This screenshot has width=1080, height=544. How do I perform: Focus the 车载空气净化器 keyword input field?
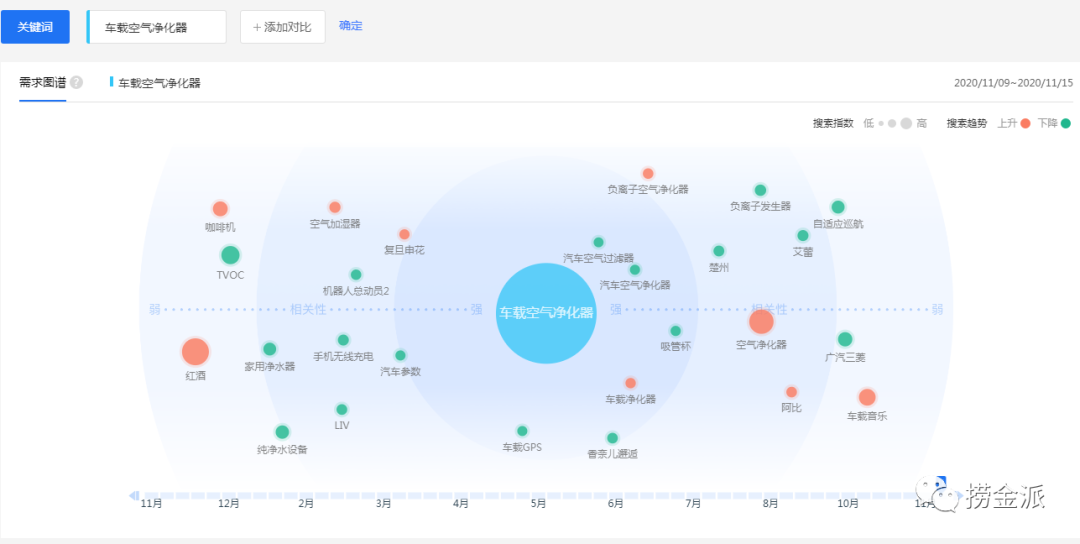[158, 28]
